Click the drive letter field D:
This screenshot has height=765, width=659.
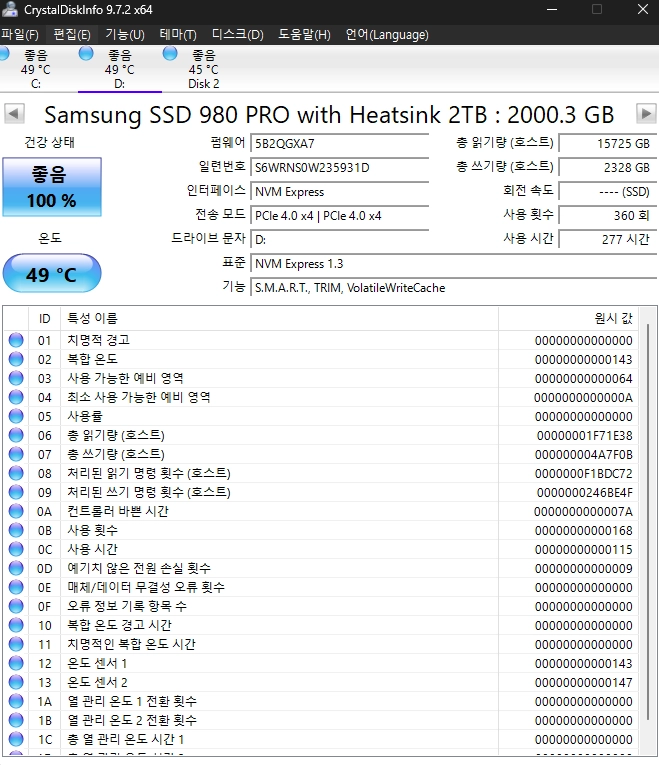pyautogui.click(x=339, y=240)
